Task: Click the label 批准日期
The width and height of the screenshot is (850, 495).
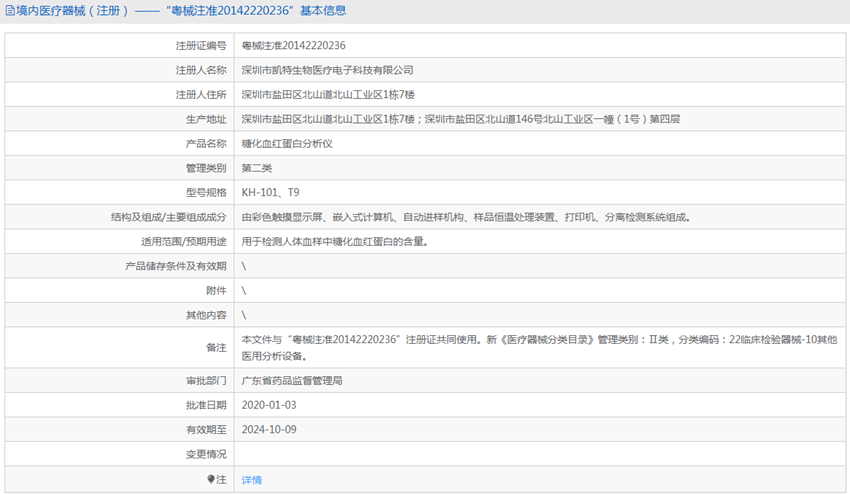Action: (206, 405)
